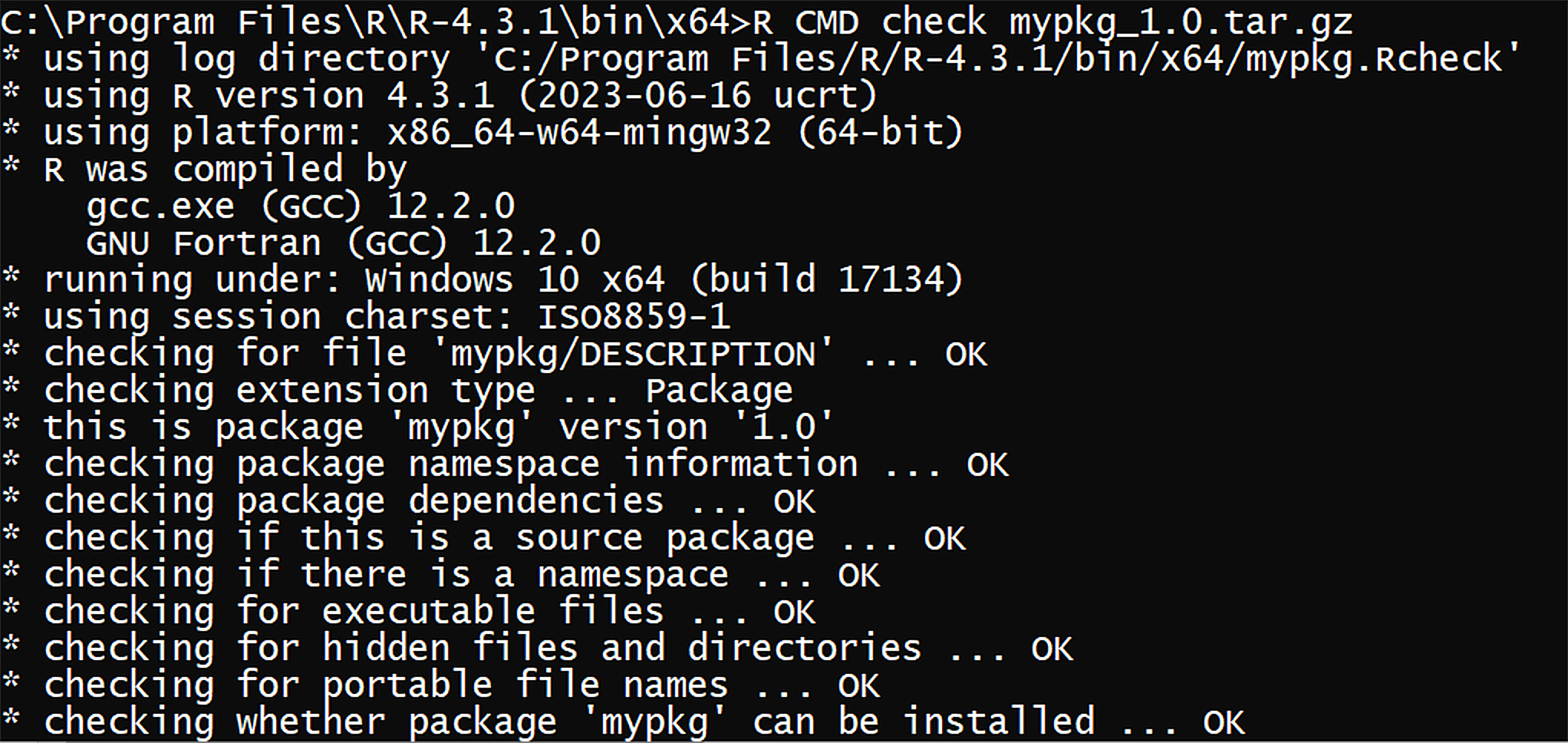Click the 'if there is a namespace' line
The image size is (1568, 743).
pyautogui.click(x=441, y=574)
